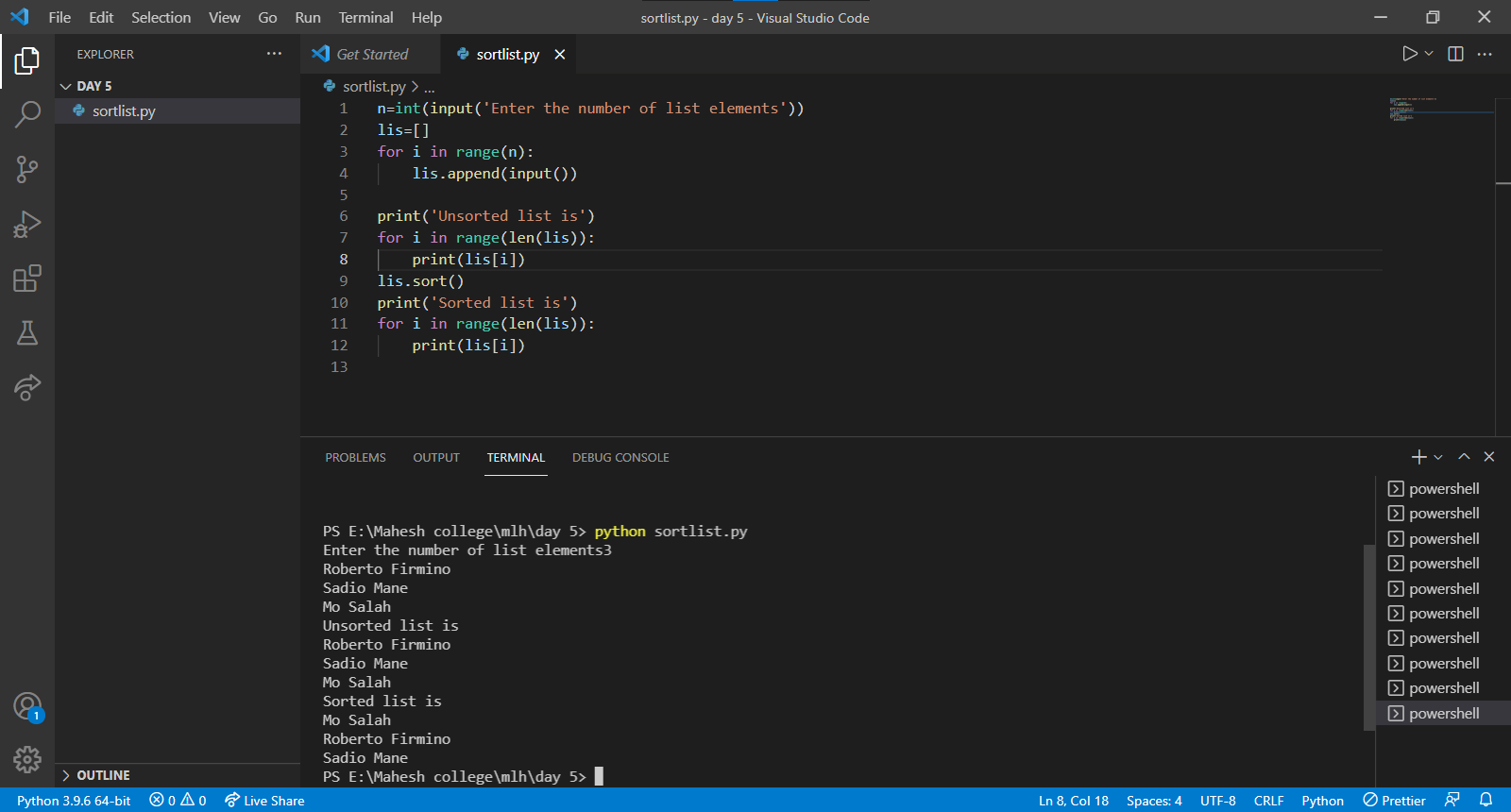Open the Terminal menu

tap(365, 17)
